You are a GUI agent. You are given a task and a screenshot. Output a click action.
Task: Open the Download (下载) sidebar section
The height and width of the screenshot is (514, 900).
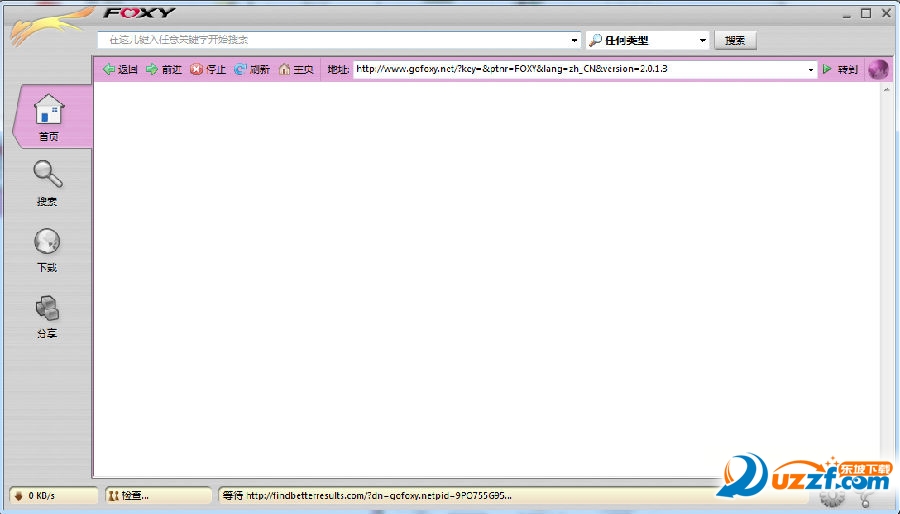tap(47, 250)
